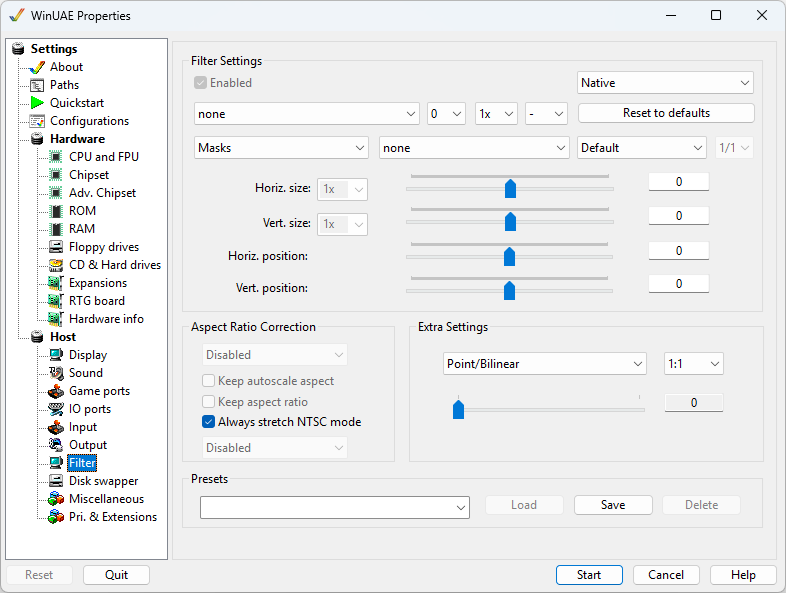The height and width of the screenshot is (593, 786).
Task: Open the Display settings page label
Action: (88, 355)
